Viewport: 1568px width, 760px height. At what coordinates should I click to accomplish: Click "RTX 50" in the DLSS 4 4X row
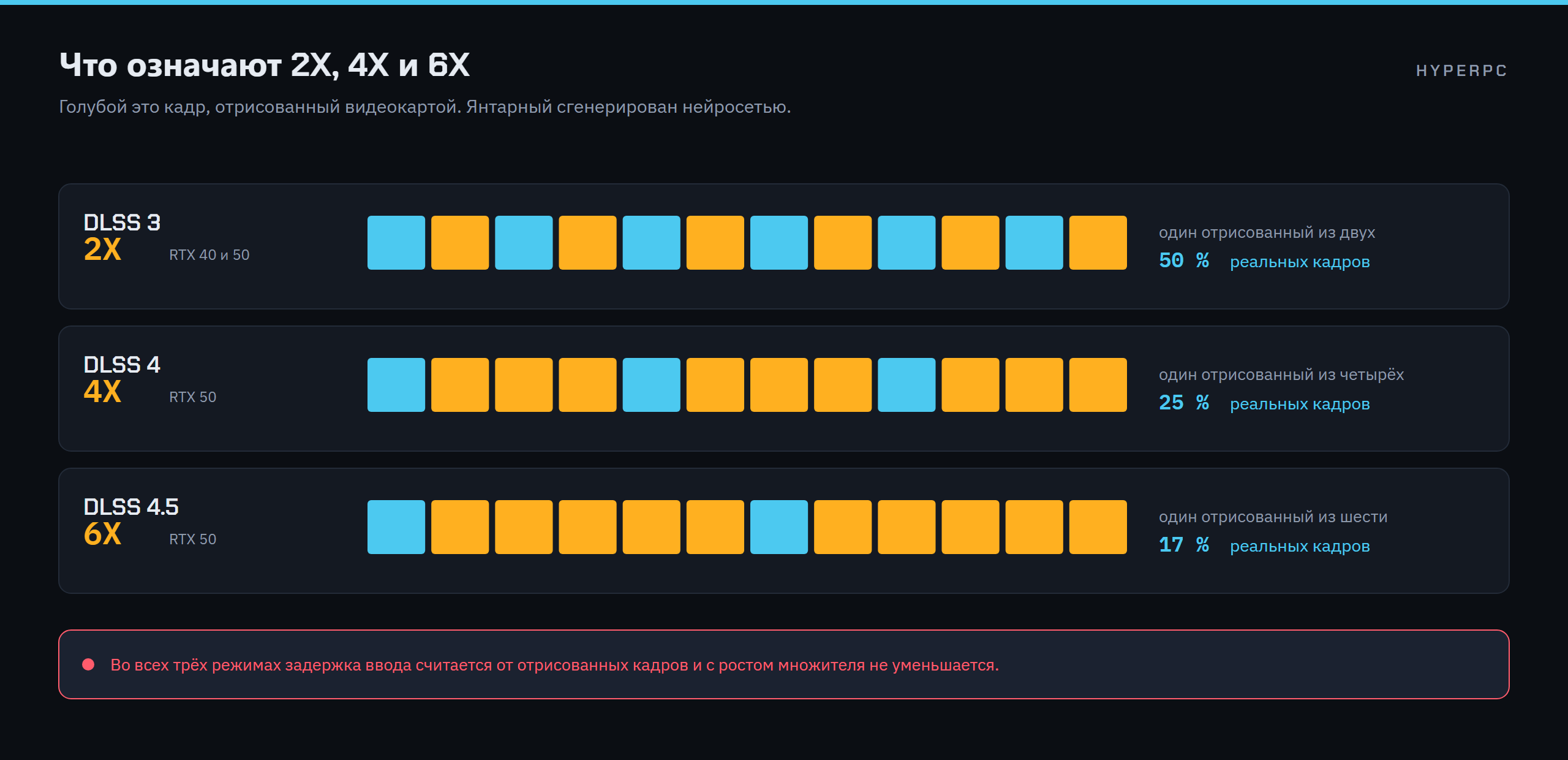click(x=193, y=397)
